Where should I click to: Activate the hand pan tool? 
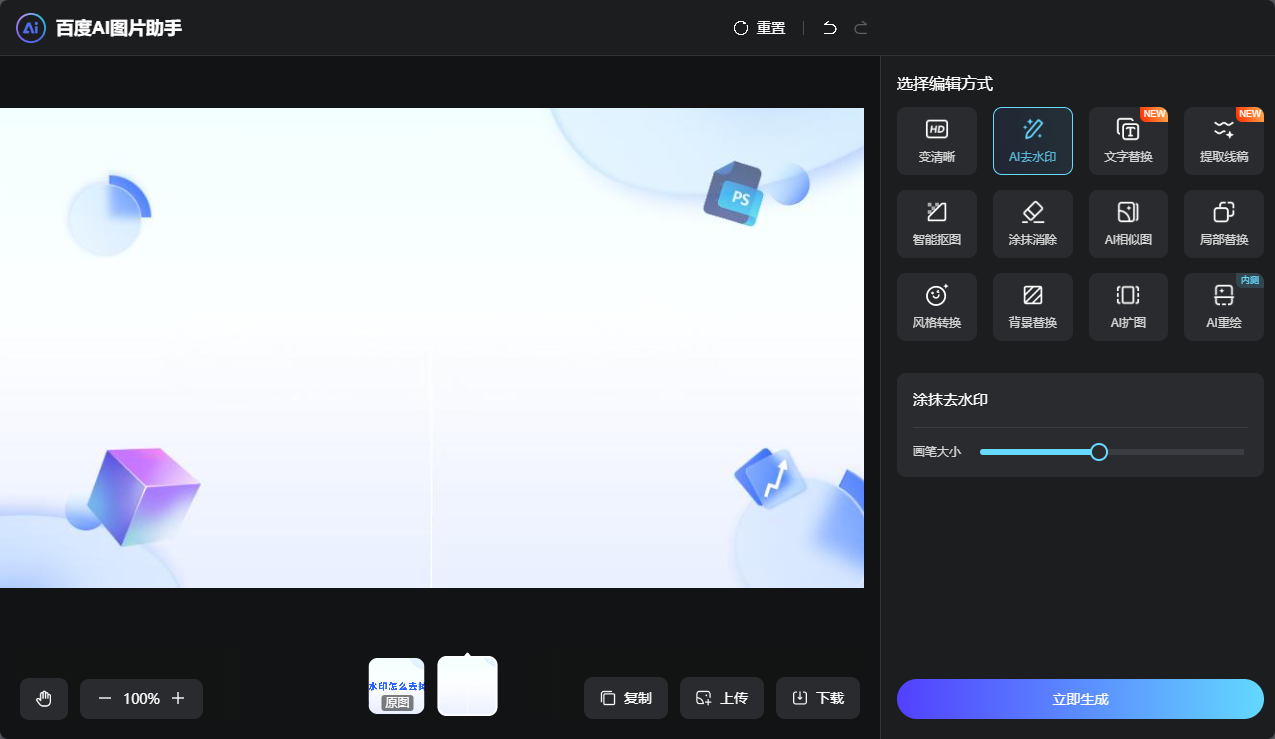44,698
